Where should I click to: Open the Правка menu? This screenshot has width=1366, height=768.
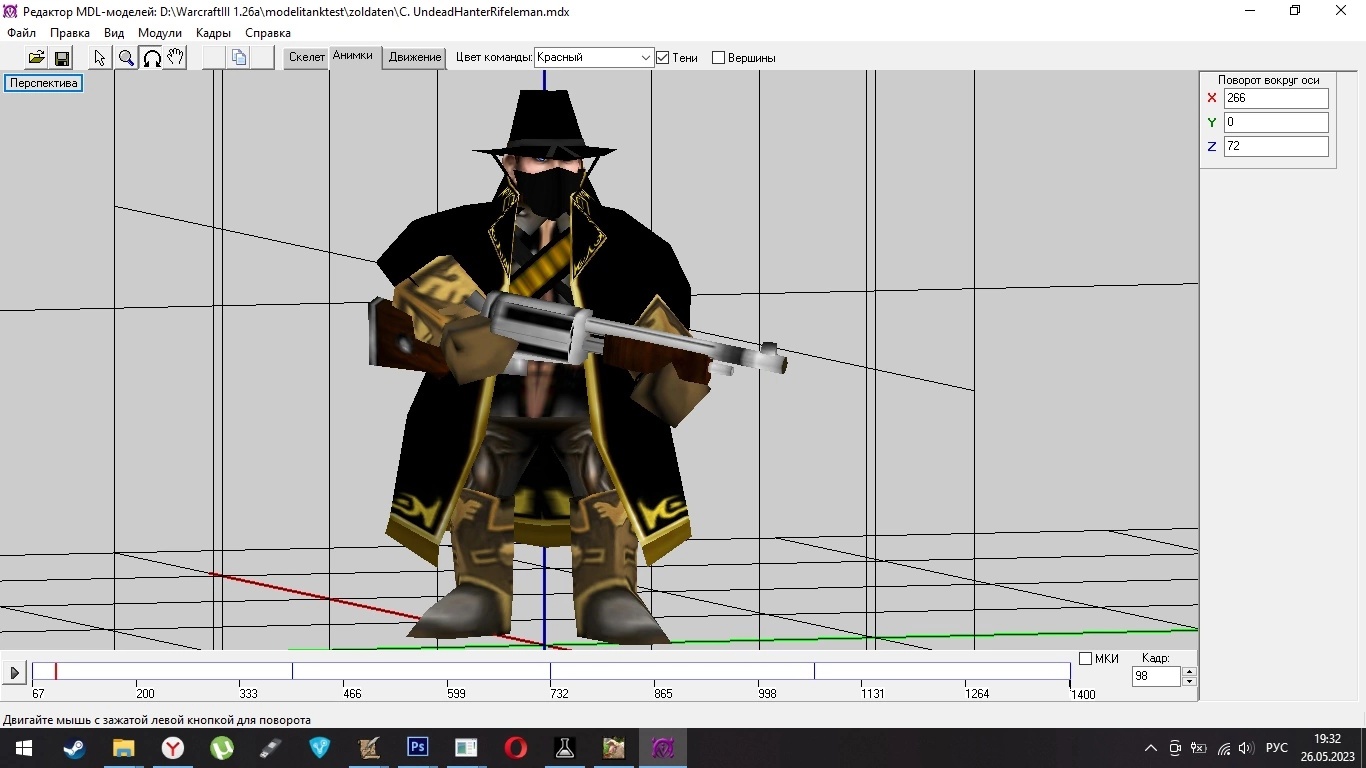pyautogui.click(x=70, y=33)
